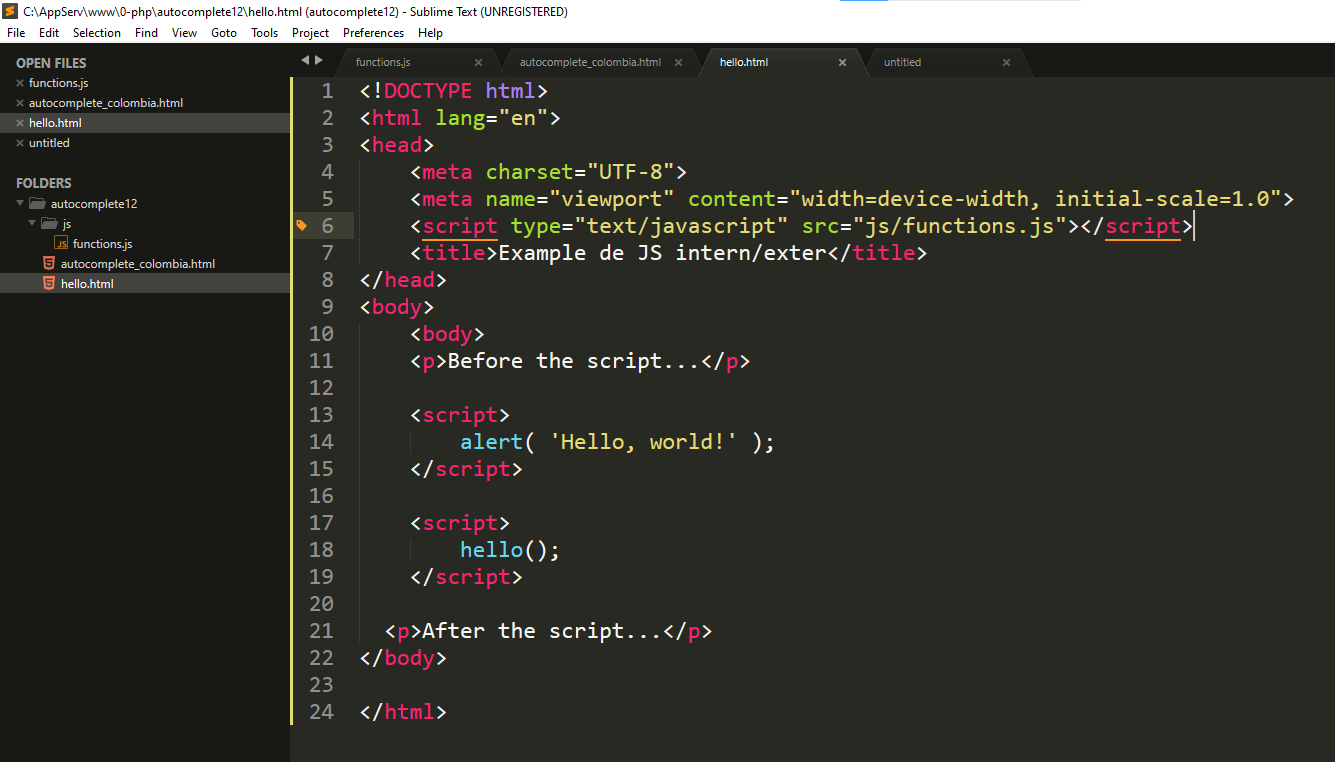Collapse the autocomplete12 folder
Viewport: 1335px width, 762px height.
coord(21,204)
